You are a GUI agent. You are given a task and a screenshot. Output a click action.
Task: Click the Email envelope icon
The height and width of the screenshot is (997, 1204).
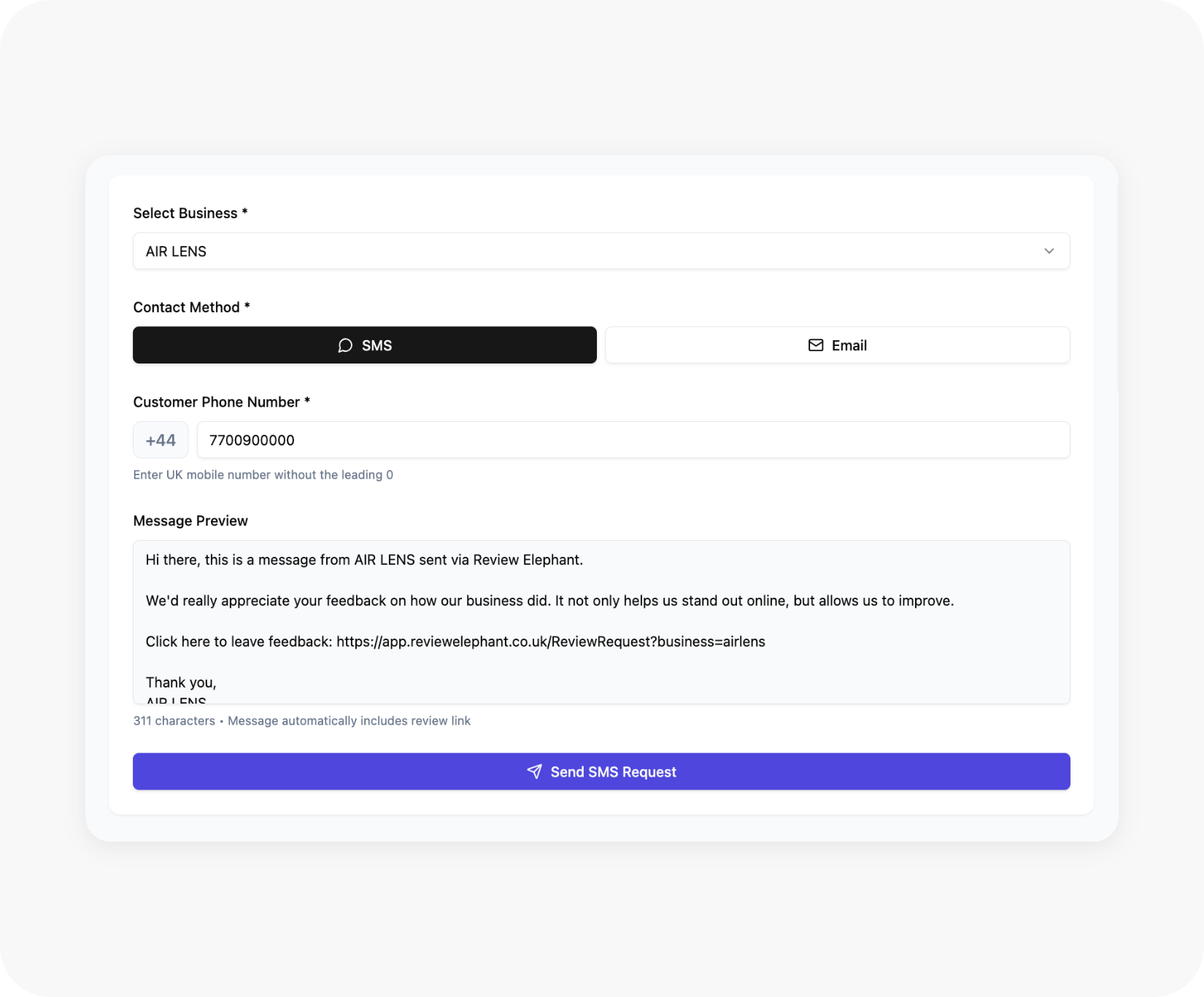[x=816, y=345]
